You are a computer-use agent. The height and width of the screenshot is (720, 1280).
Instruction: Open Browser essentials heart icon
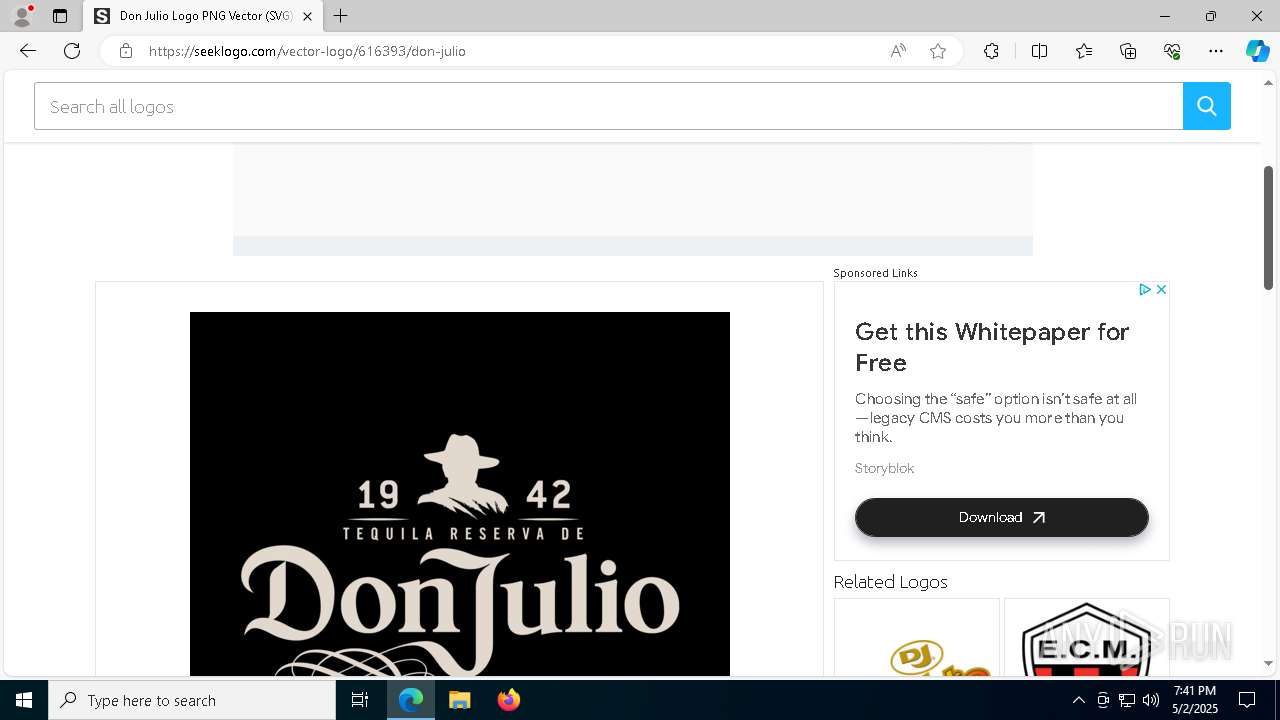point(1172,51)
